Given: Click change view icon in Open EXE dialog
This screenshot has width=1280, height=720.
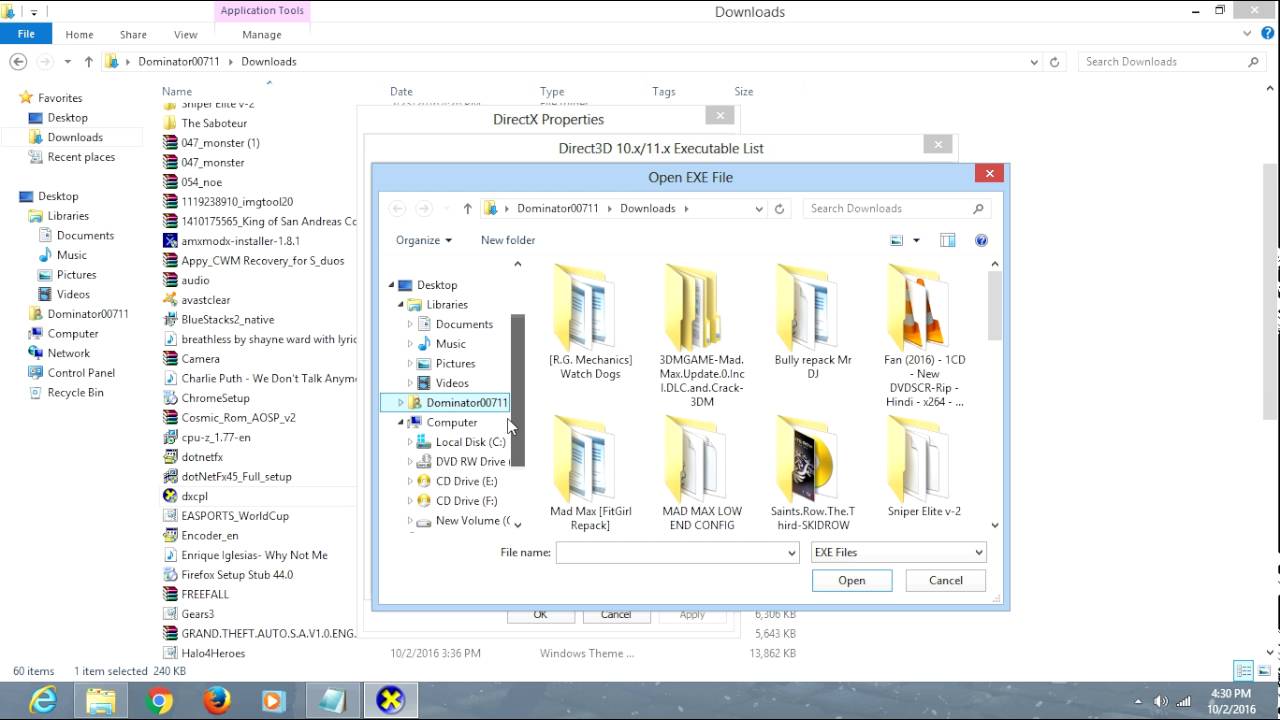Looking at the screenshot, I should coord(897,240).
